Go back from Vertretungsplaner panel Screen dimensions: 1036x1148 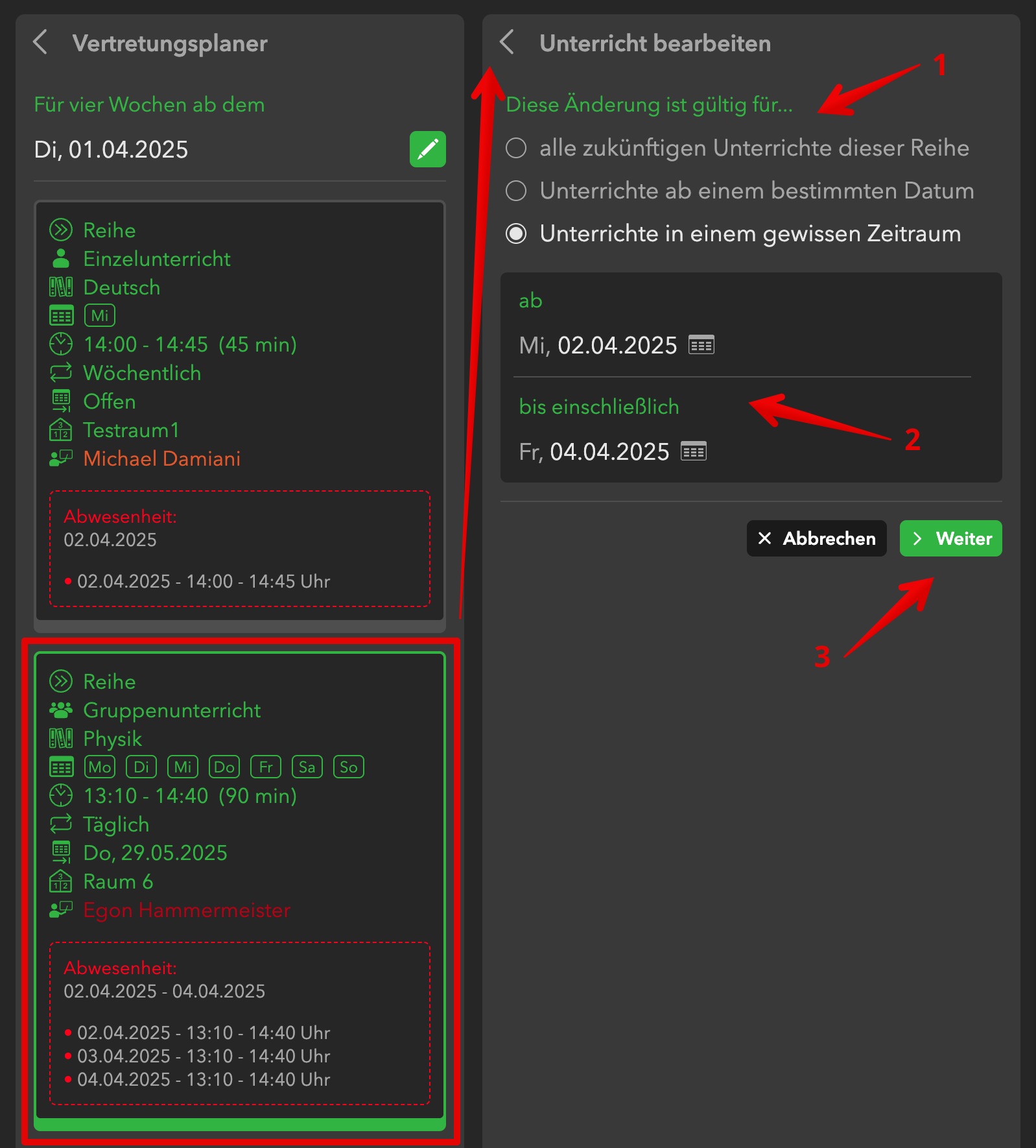click(x=40, y=42)
